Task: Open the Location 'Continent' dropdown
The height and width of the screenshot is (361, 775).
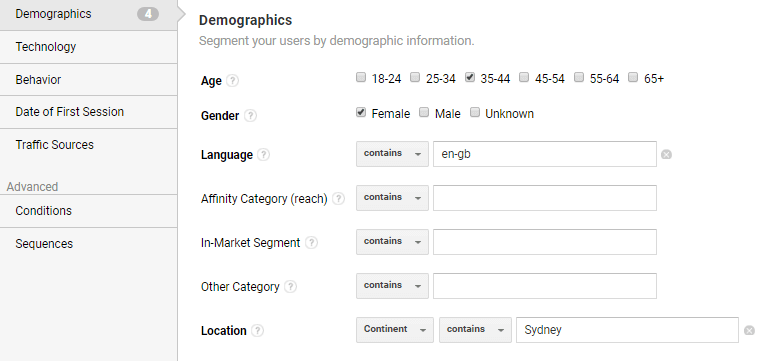Action: coord(395,330)
